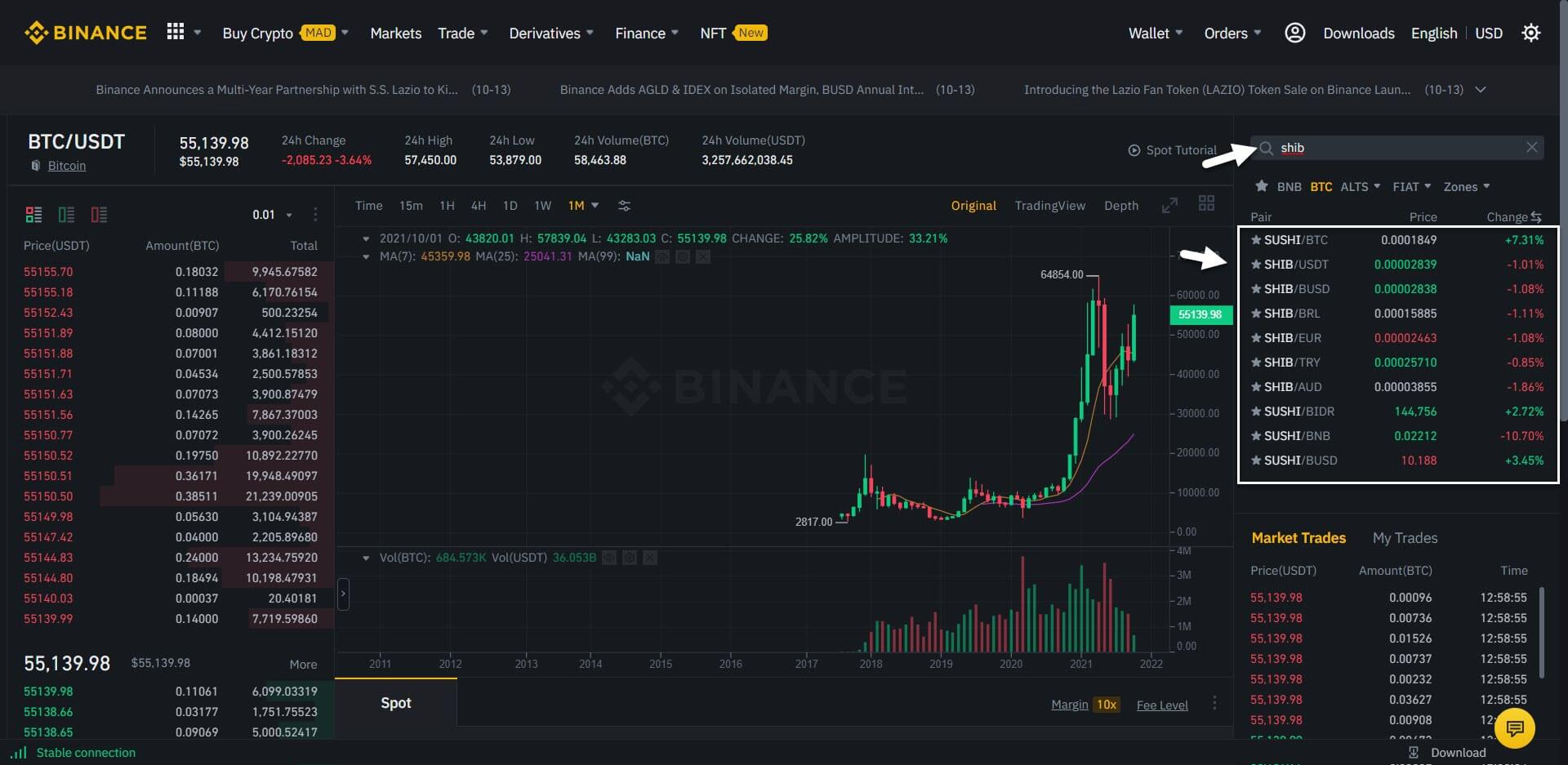Expand the Trade menu dropdown

484,33
